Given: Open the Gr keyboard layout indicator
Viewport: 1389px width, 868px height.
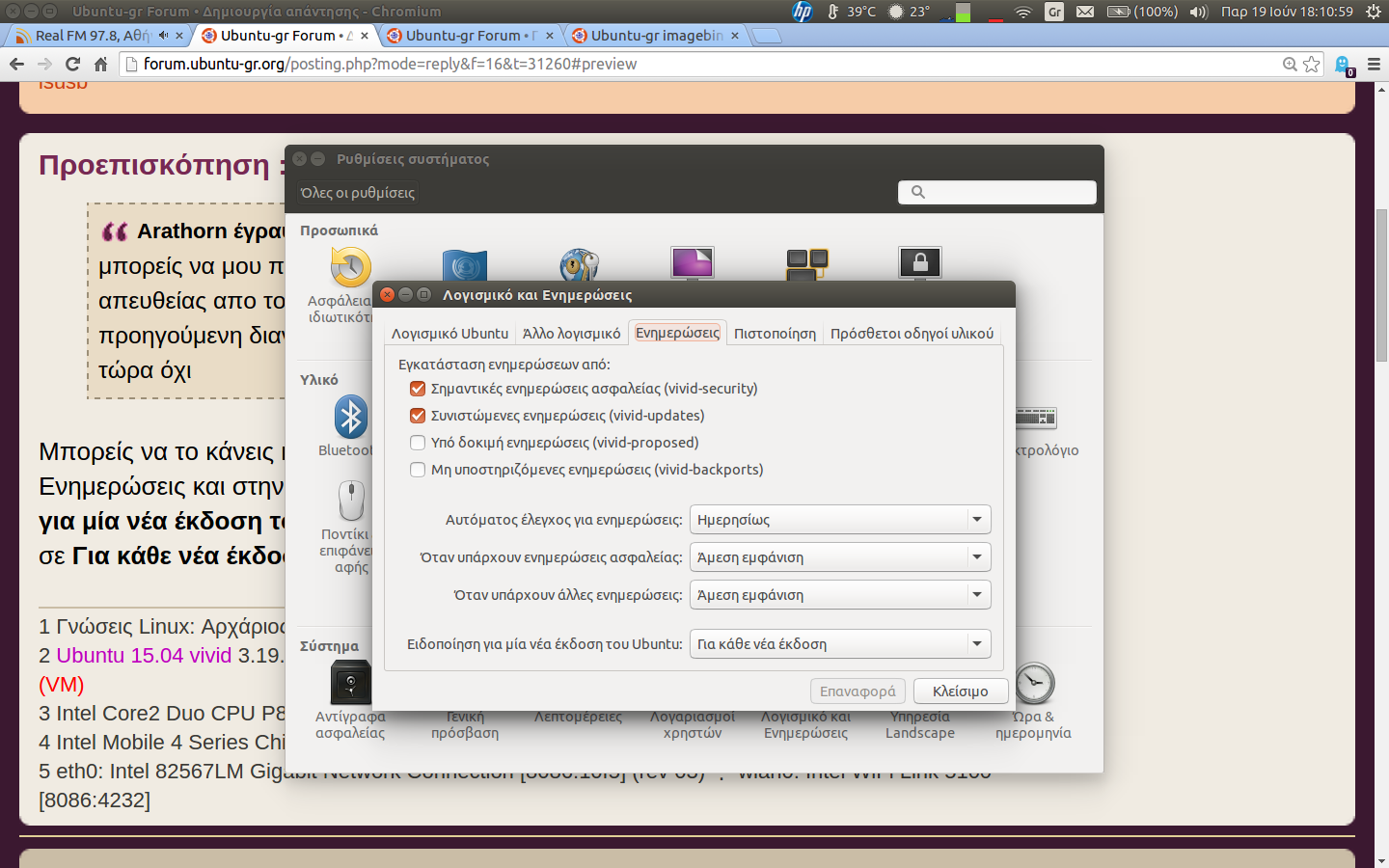Looking at the screenshot, I should 1054,12.
